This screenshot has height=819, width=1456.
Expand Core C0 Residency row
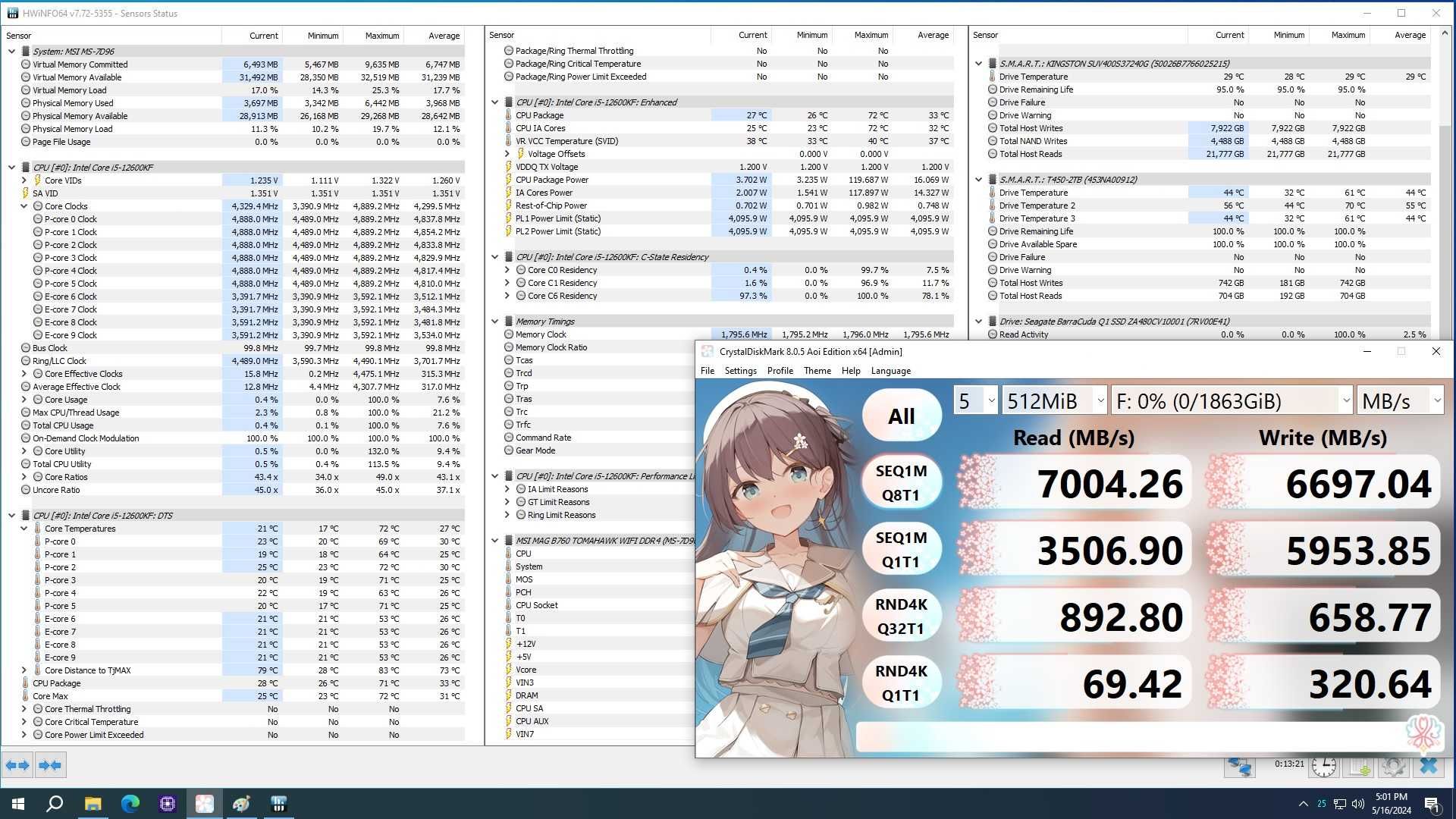pos(507,270)
